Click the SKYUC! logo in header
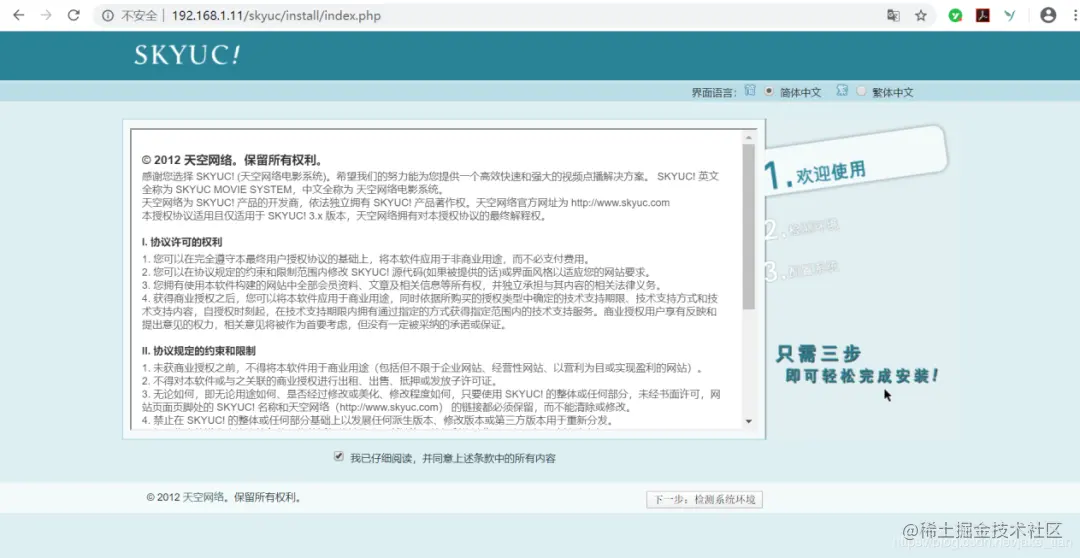 point(187,55)
